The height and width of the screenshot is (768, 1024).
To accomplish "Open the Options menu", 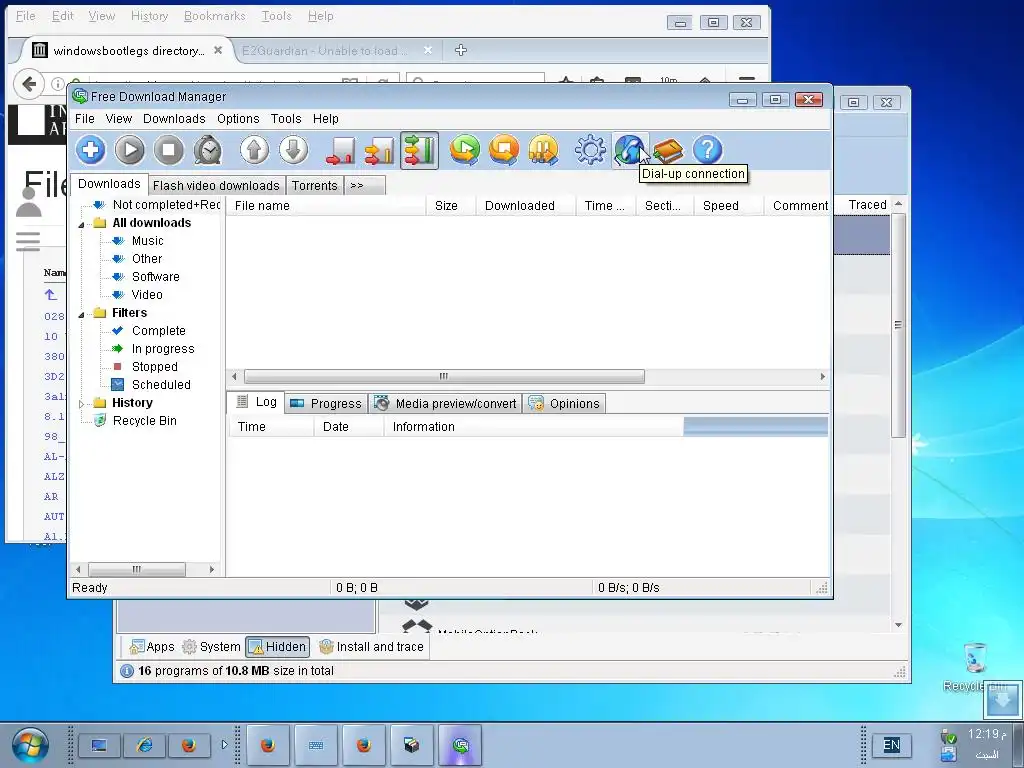I will click(x=238, y=119).
